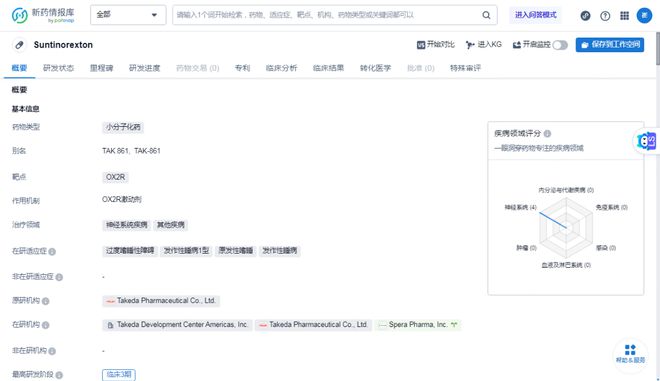
Task: Click info icon next to 在研适应症
Action: tap(52, 252)
